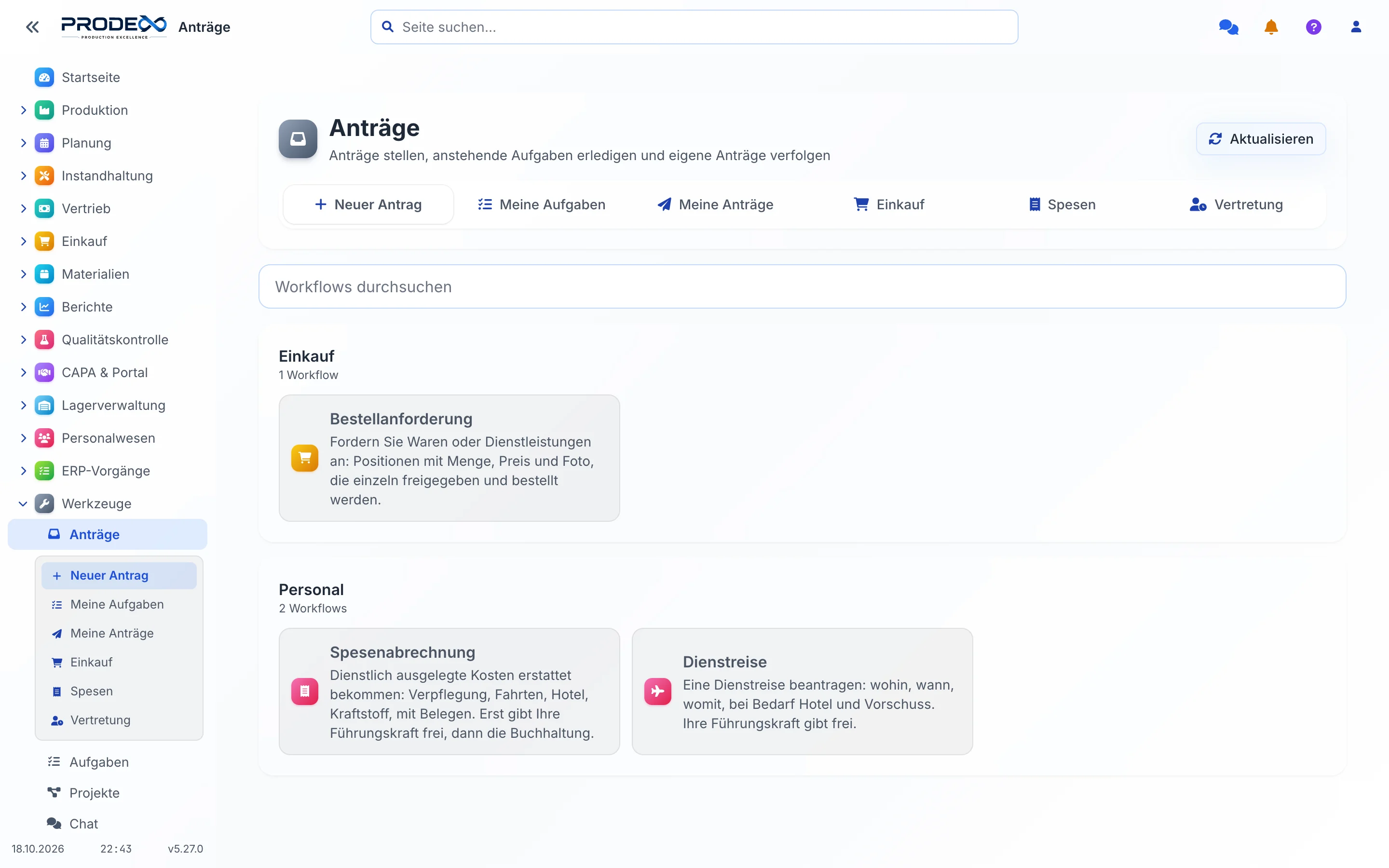1389x868 pixels.
Task: Click the Planung calendar icon
Action: point(44,143)
